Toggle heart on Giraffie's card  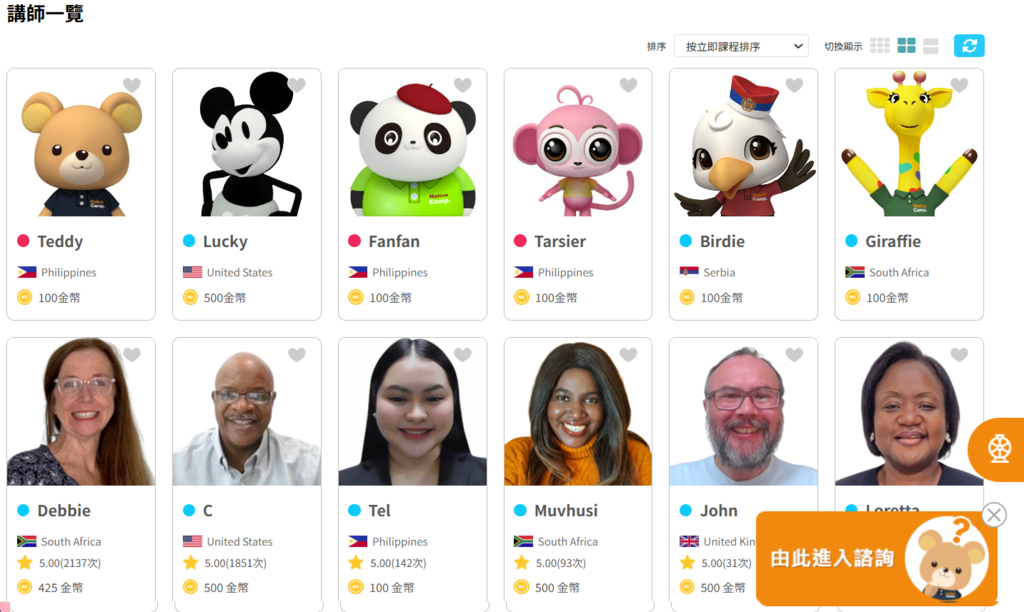959,85
